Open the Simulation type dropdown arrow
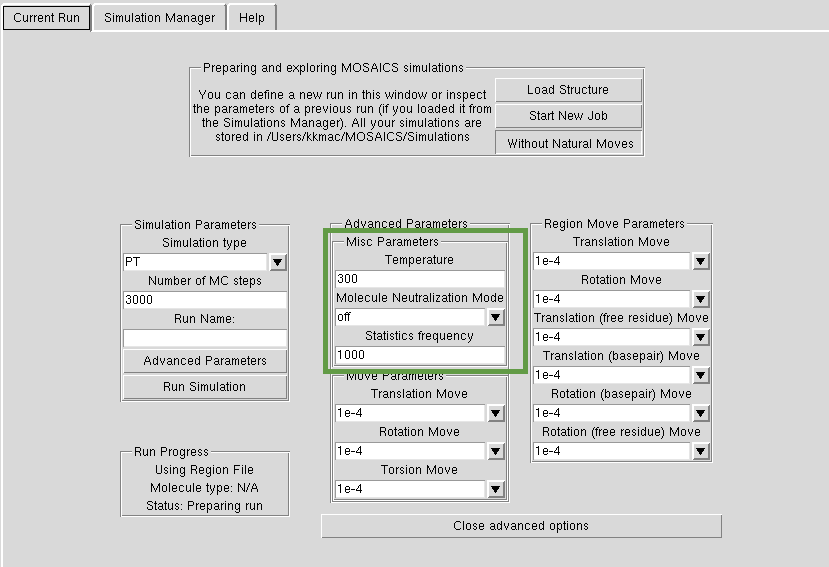This screenshot has width=829, height=567. click(278, 262)
